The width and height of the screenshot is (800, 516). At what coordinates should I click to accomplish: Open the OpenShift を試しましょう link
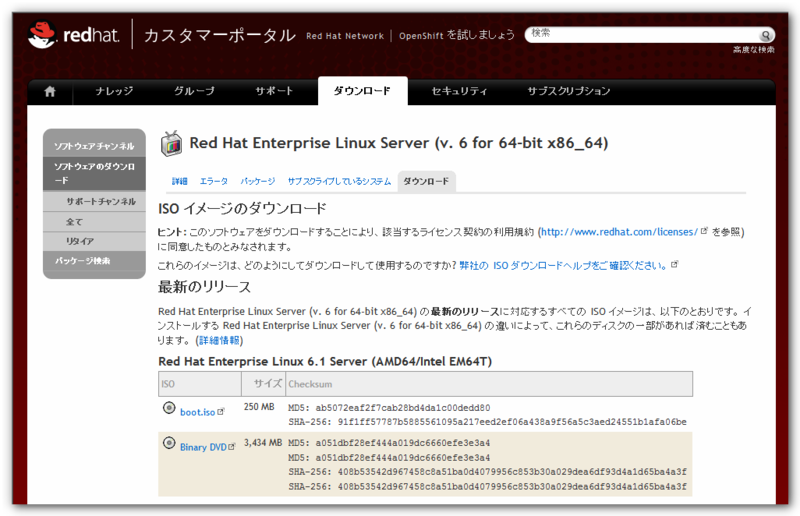point(457,35)
